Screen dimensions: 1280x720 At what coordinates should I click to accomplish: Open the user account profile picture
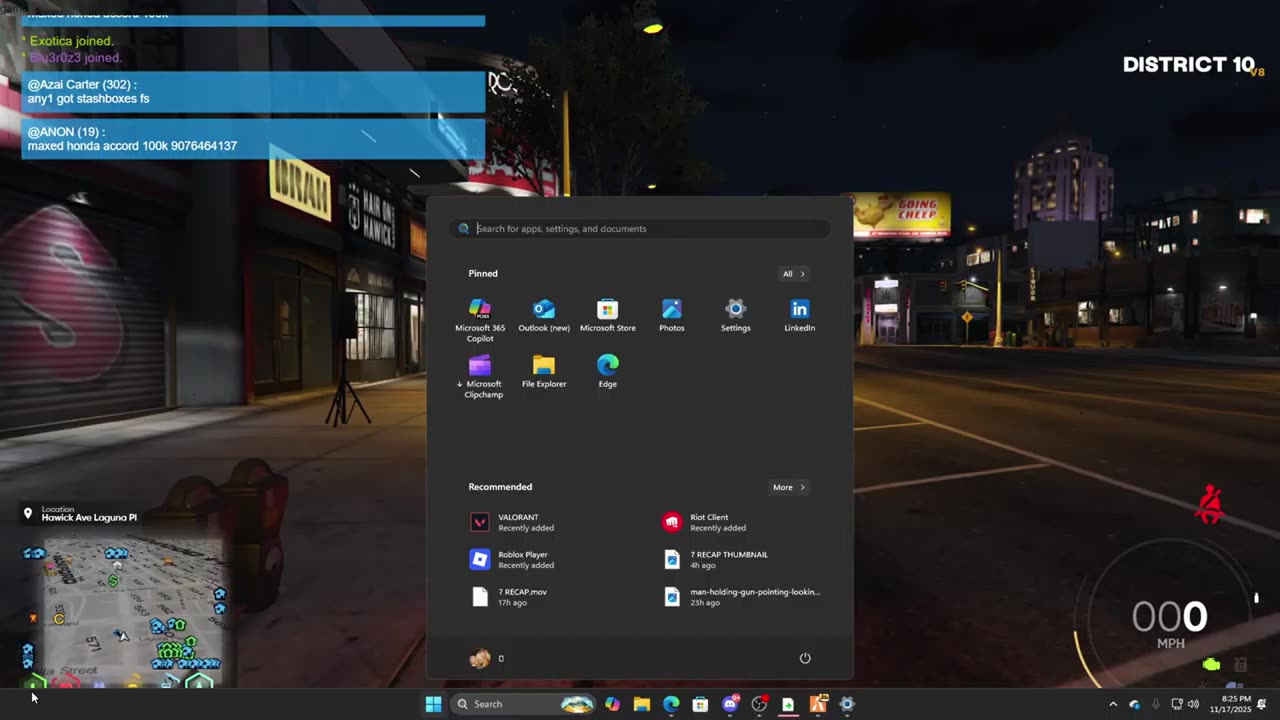point(480,658)
